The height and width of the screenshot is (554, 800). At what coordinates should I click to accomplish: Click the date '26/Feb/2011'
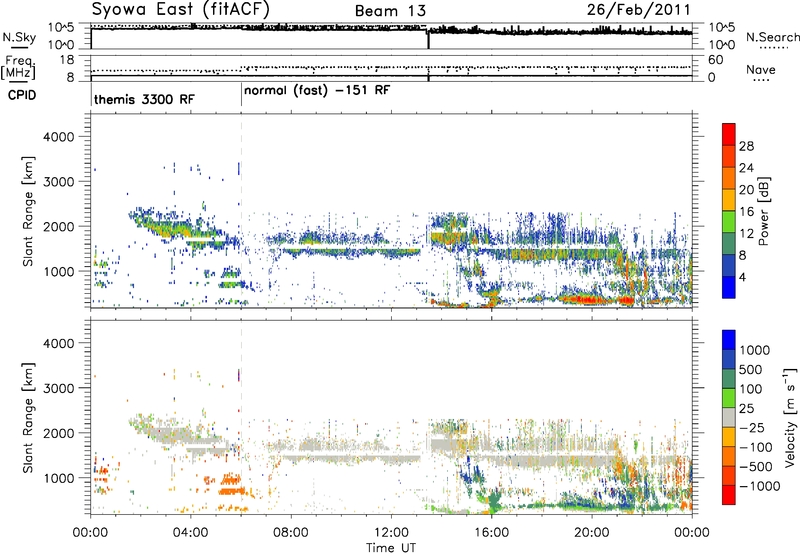click(x=638, y=10)
